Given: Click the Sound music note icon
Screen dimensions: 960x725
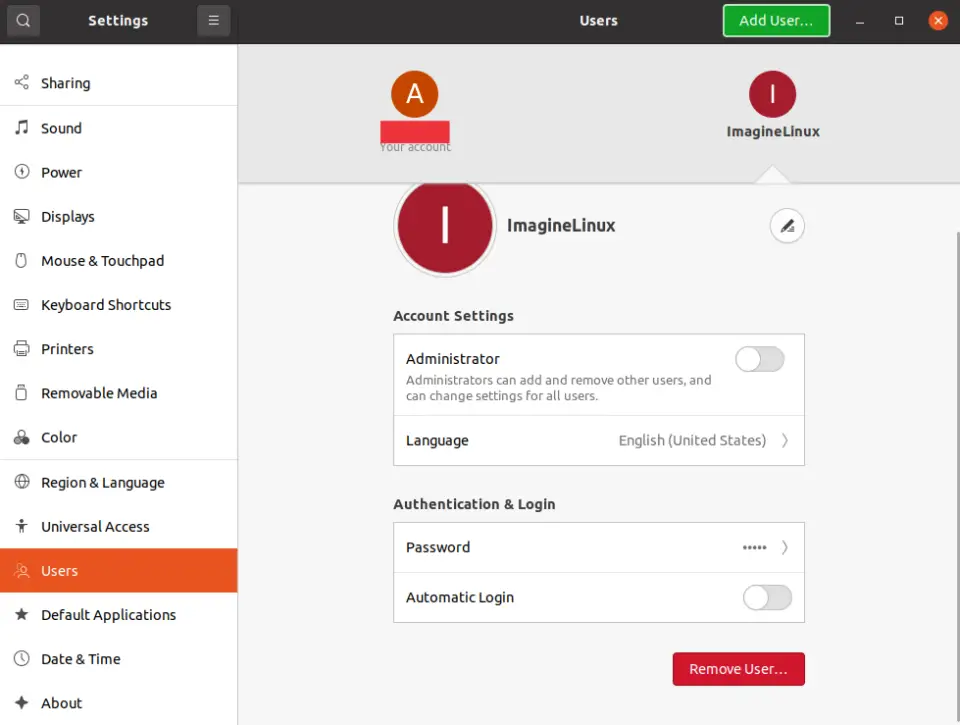Looking at the screenshot, I should pos(21,128).
